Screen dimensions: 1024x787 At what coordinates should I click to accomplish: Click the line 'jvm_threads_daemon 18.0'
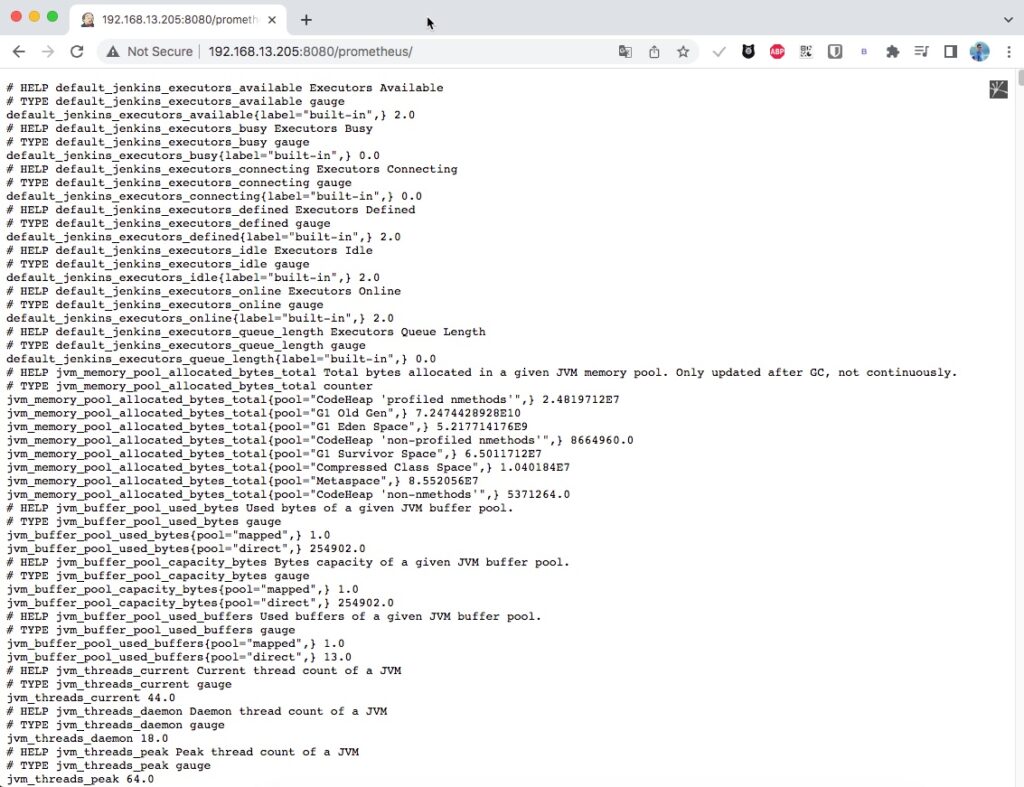tap(88, 738)
